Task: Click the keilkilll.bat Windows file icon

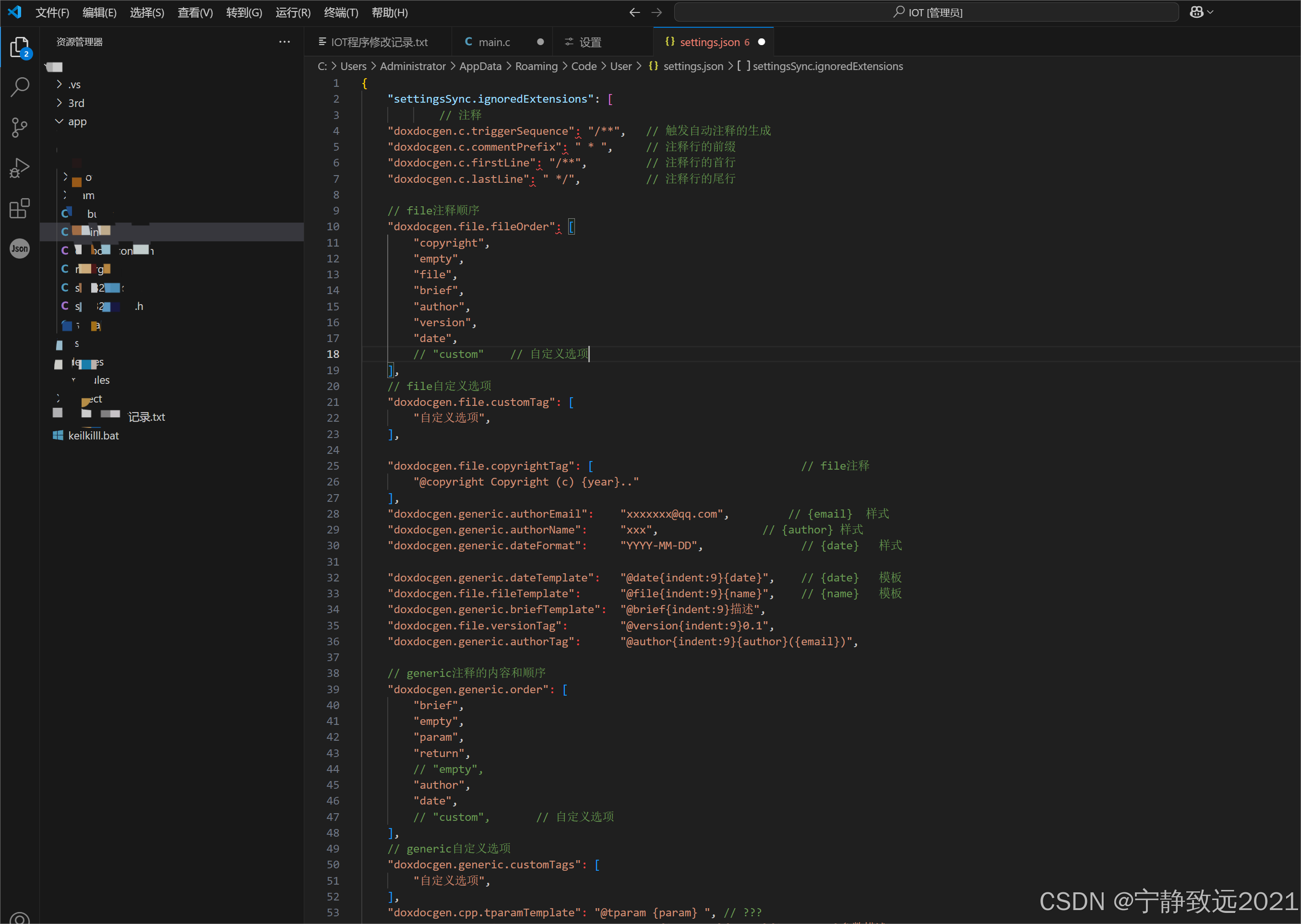Action: (x=58, y=435)
